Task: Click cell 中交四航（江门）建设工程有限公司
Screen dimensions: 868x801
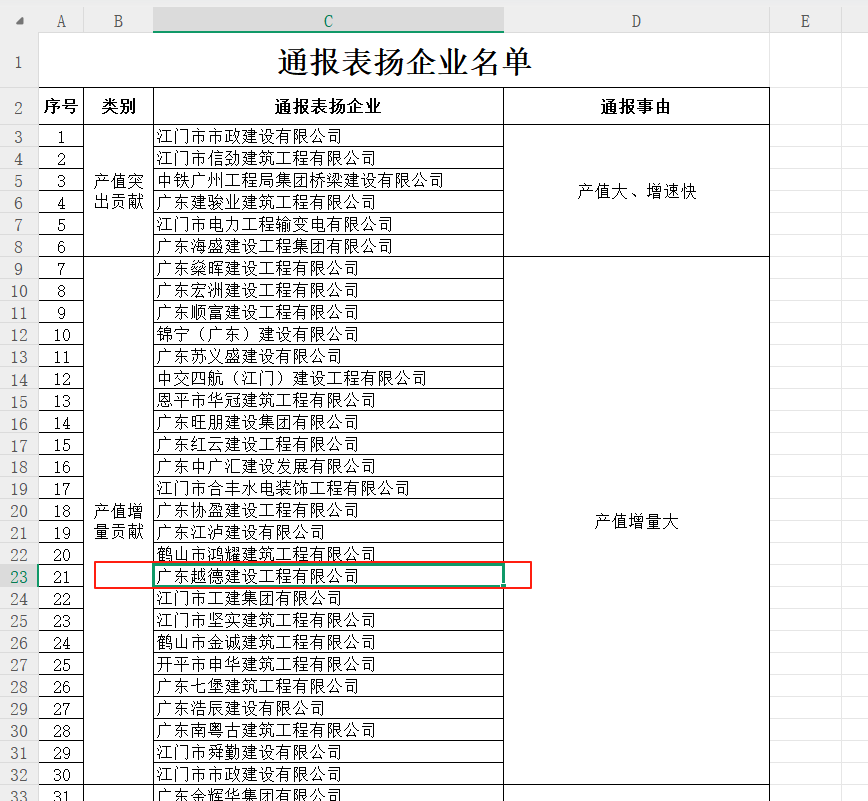Action: pyautogui.click(x=328, y=378)
